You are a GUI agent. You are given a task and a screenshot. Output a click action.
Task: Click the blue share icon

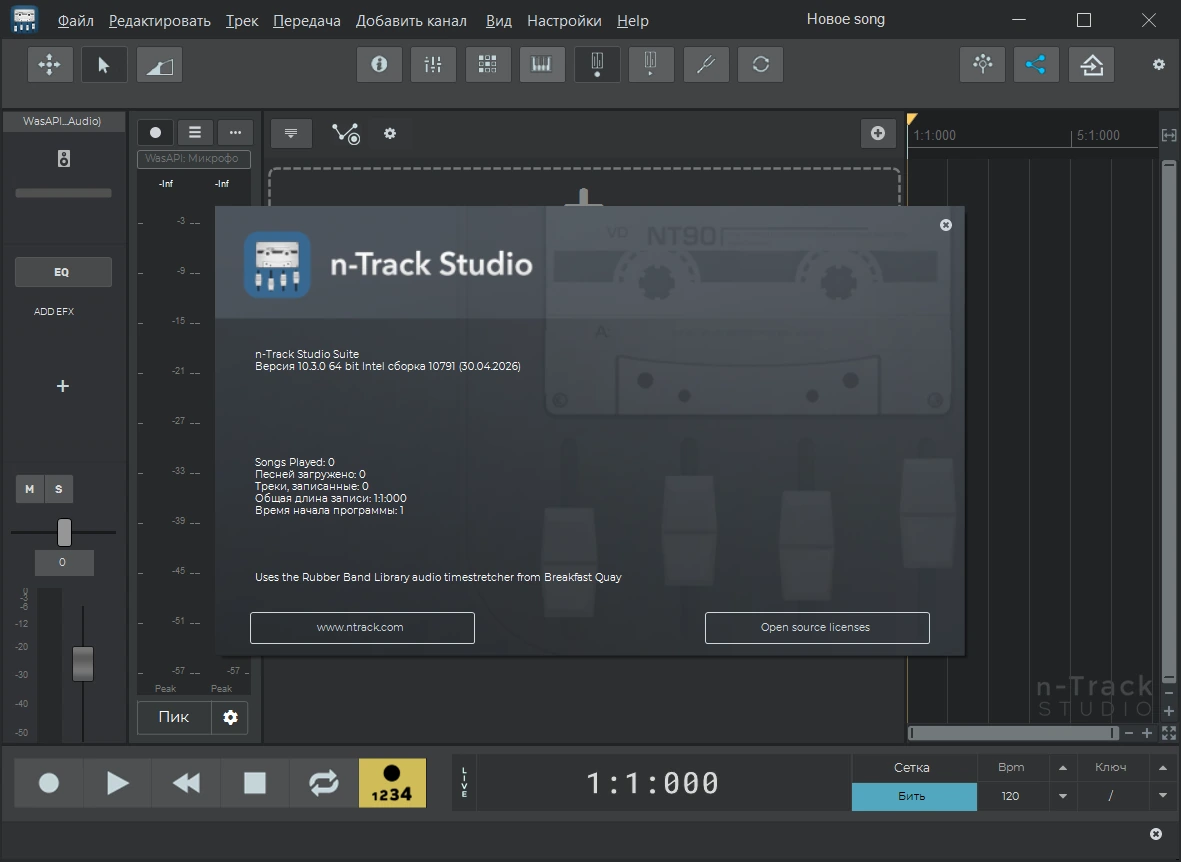point(1036,64)
